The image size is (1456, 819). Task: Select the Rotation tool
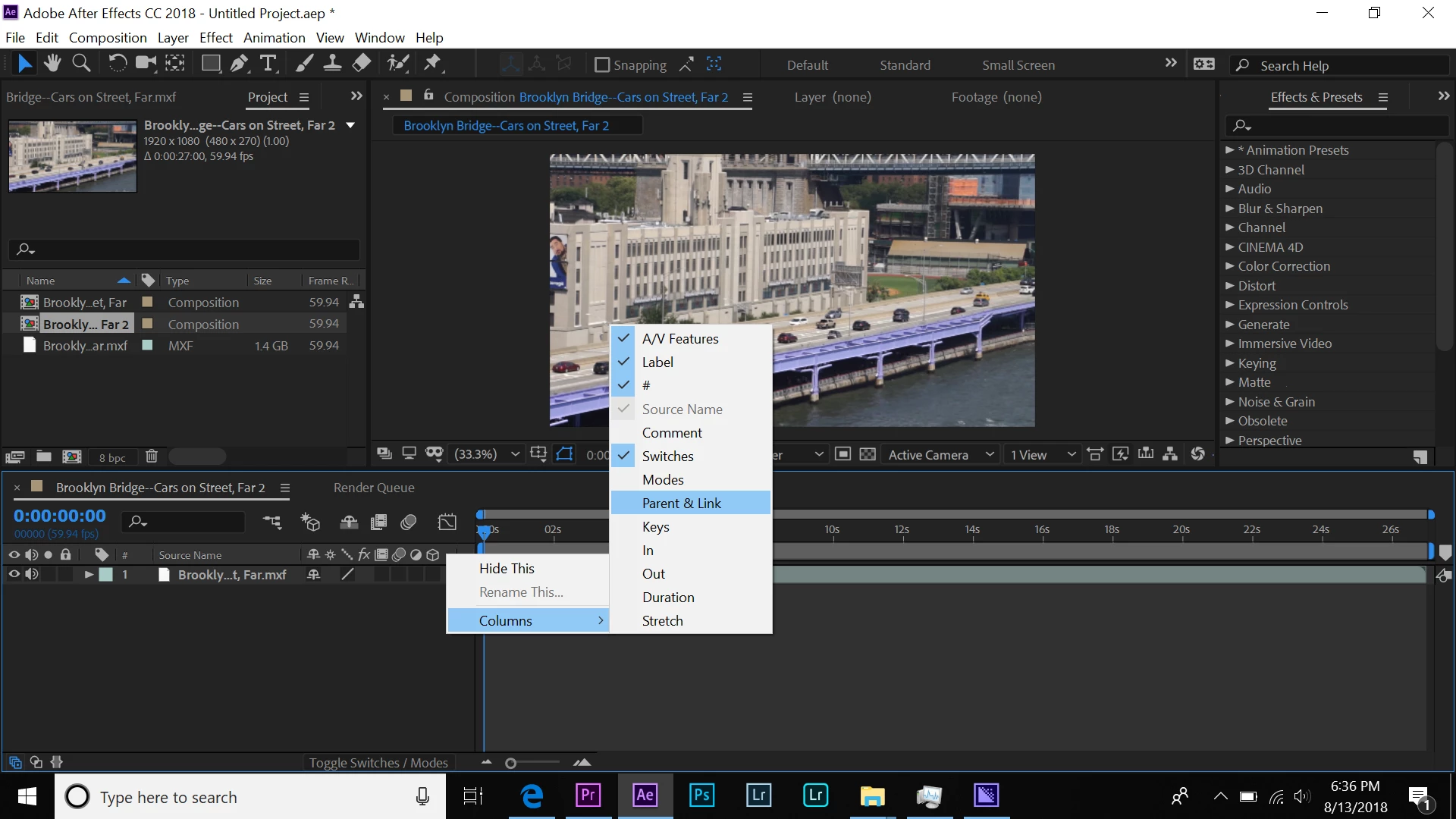point(117,64)
